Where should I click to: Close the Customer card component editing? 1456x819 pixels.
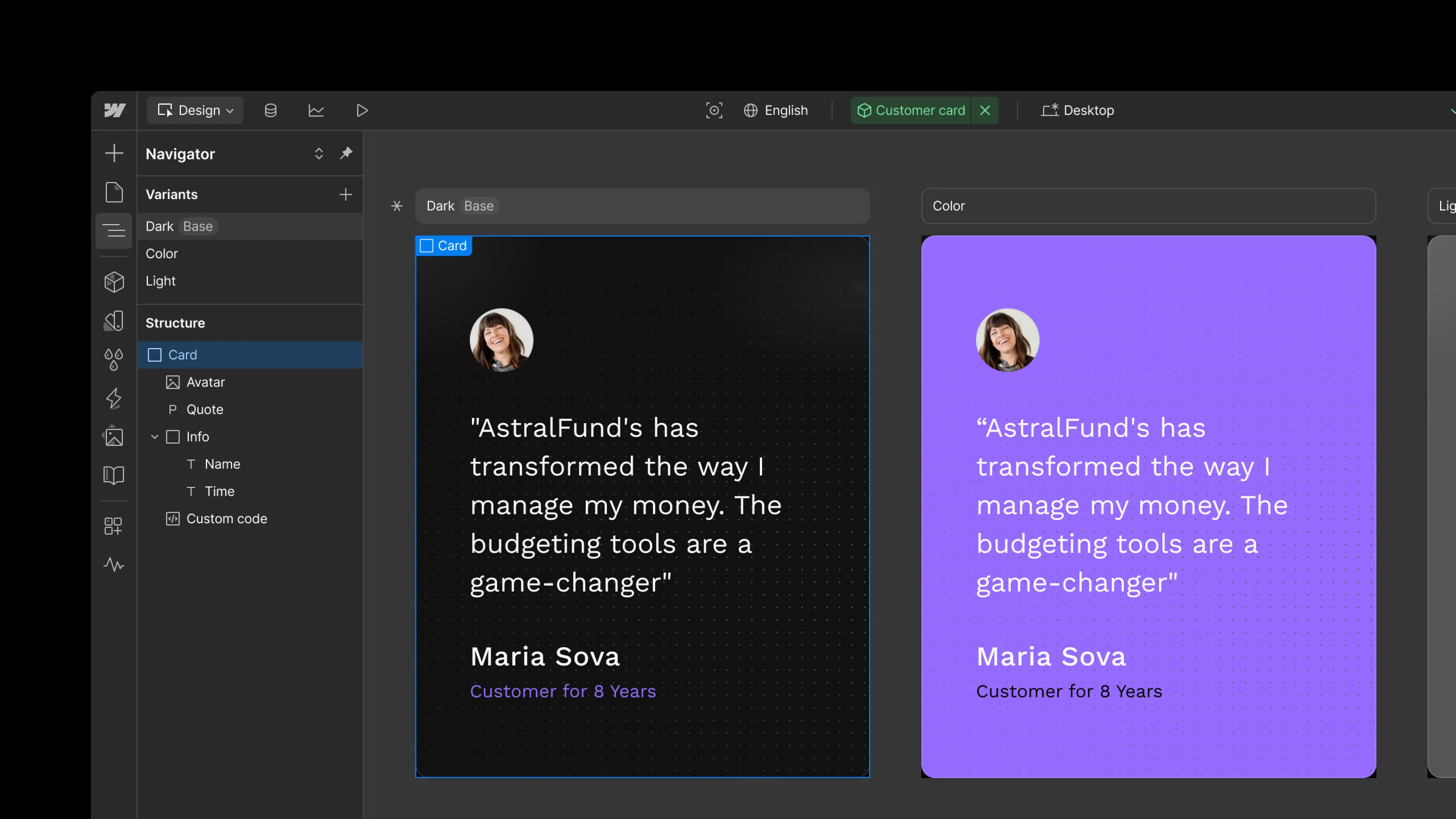tap(985, 110)
